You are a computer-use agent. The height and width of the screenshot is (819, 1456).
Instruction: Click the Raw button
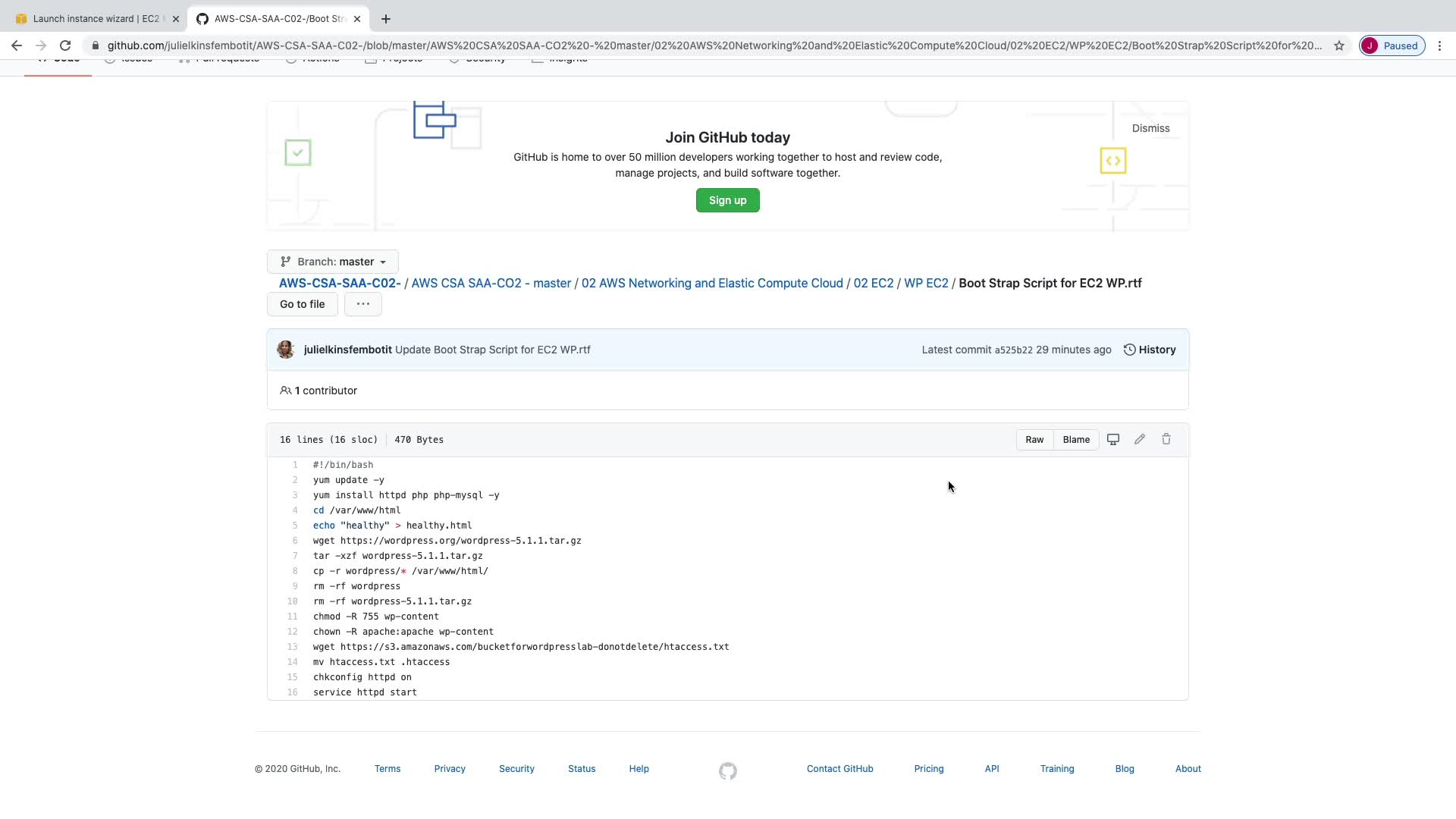click(1034, 440)
